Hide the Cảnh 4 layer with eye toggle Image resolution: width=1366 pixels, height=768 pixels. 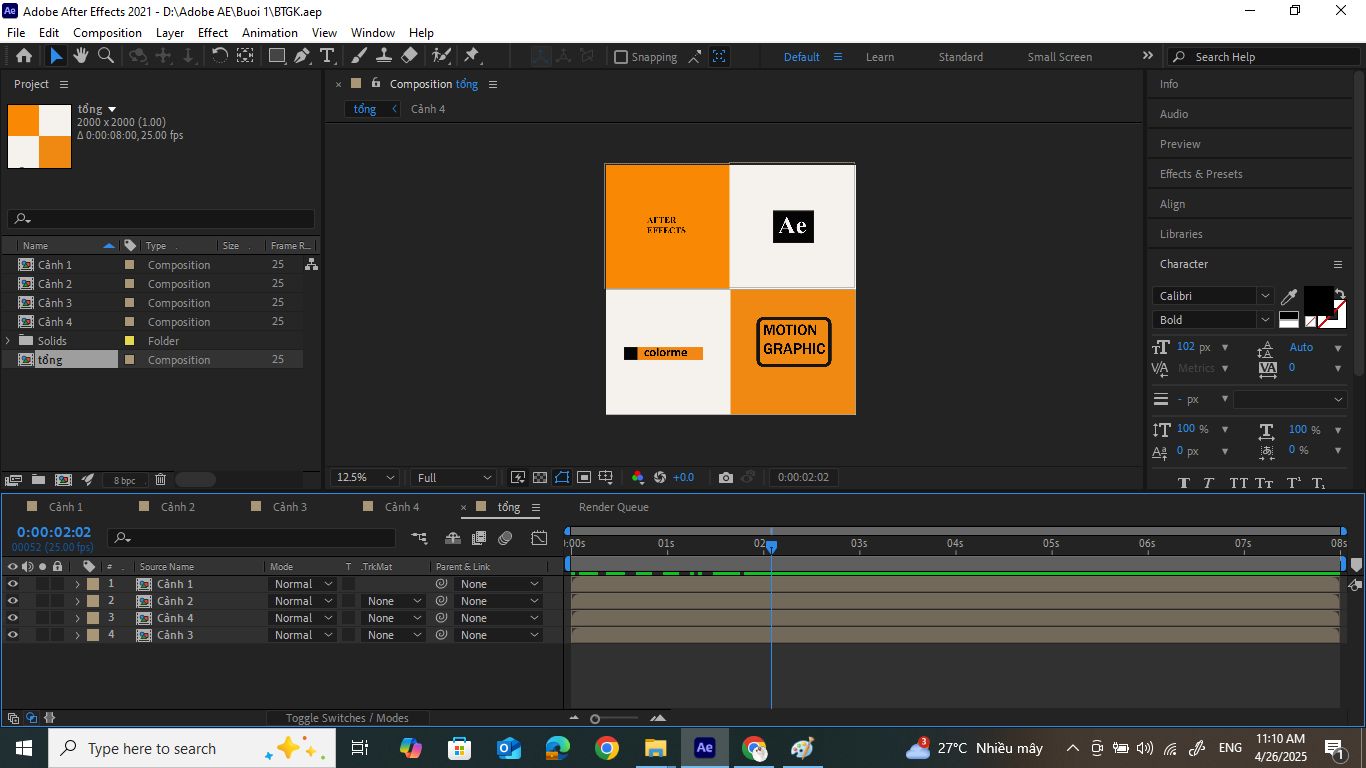tap(13, 618)
